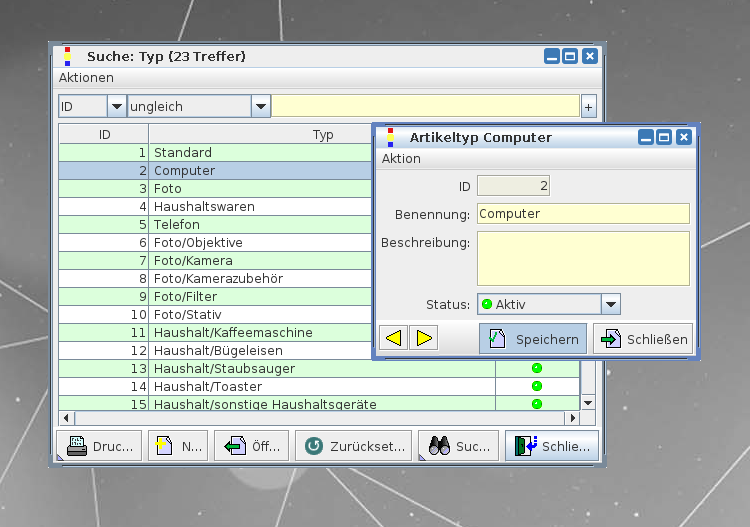The image size is (750, 527).
Task: Click the horizontal scrollbar under the table
Action: 300,418
